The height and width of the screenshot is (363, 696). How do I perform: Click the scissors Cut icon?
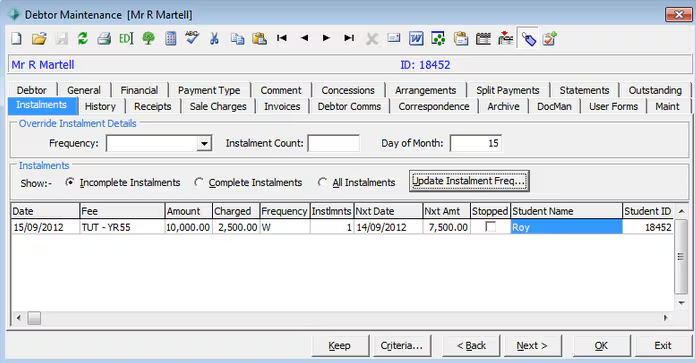pyautogui.click(x=214, y=39)
